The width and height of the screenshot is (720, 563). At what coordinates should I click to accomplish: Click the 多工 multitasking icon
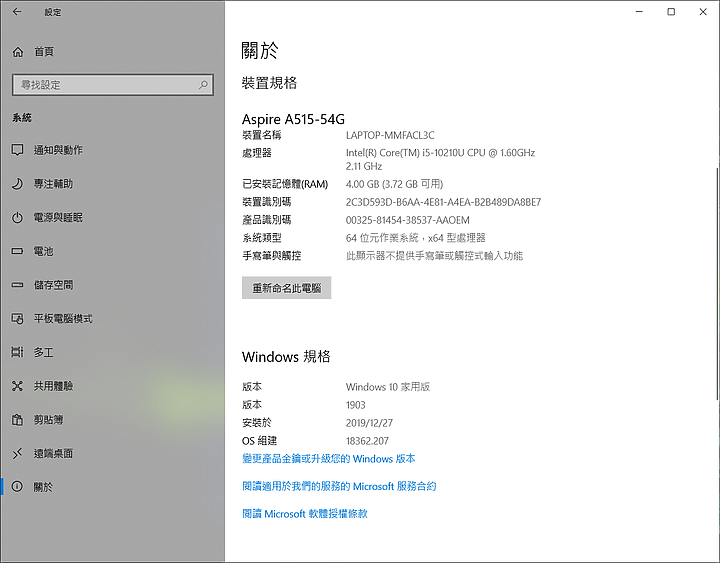pyautogui.click(x=17, y=352)
